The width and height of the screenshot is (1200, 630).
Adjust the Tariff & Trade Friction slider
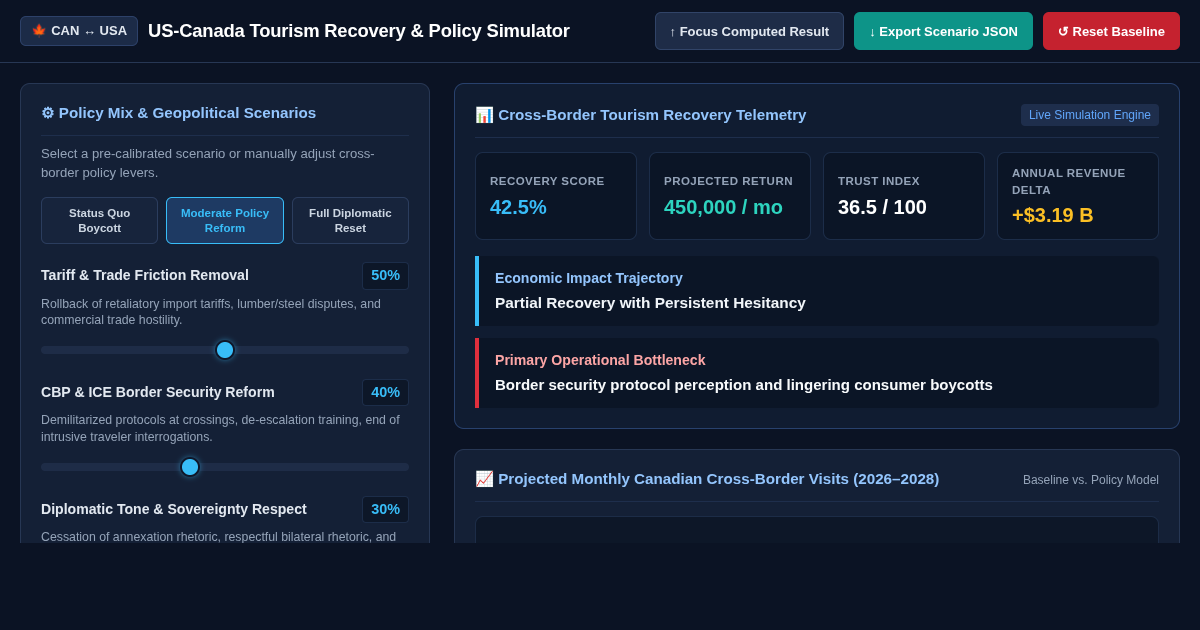pos(225,350)
